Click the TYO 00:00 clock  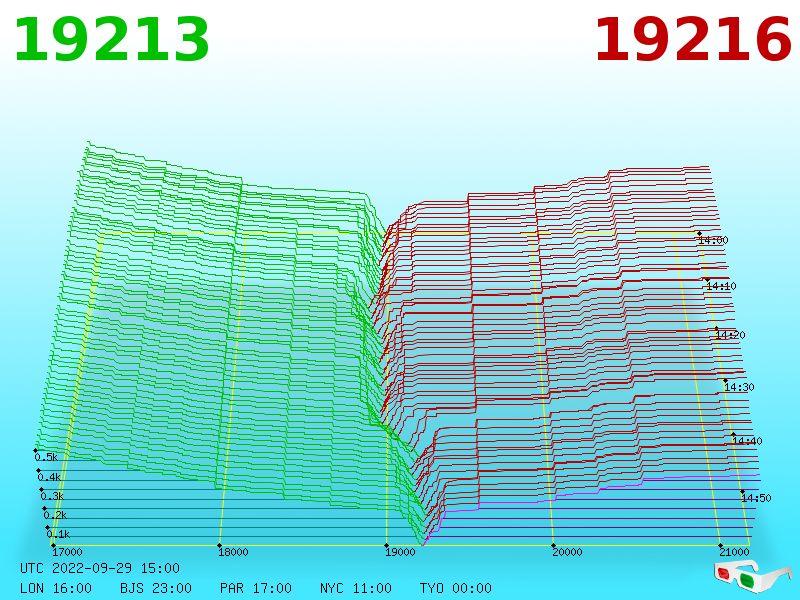click(x=456, y=588)
